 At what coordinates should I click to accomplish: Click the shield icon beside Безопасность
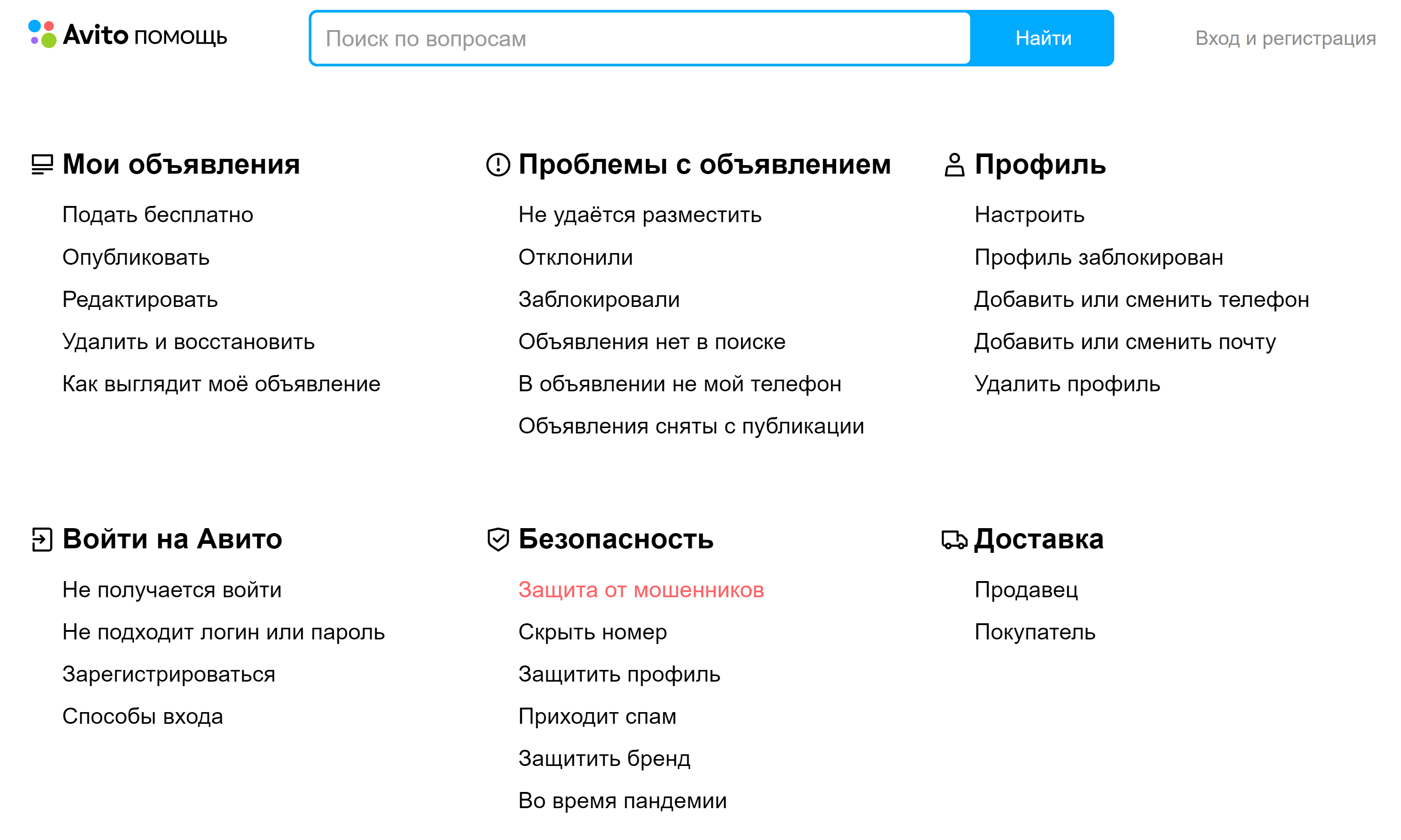tap(498, 539)
